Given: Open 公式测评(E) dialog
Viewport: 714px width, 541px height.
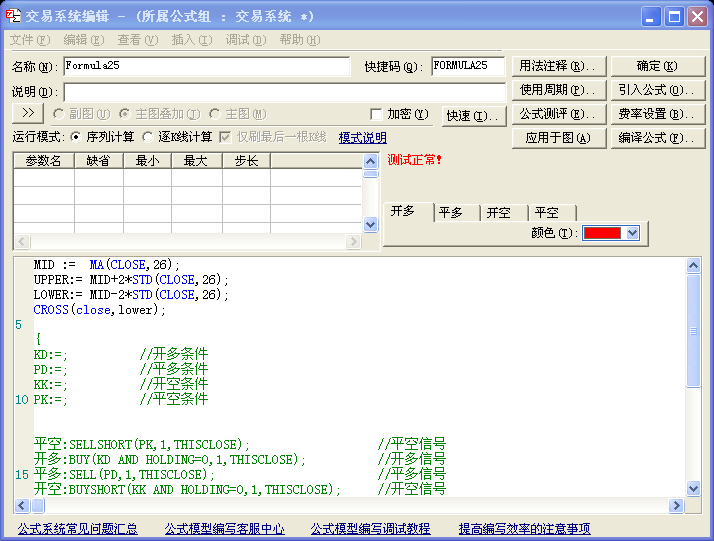Looking at the screenshot, I should 559,114.
